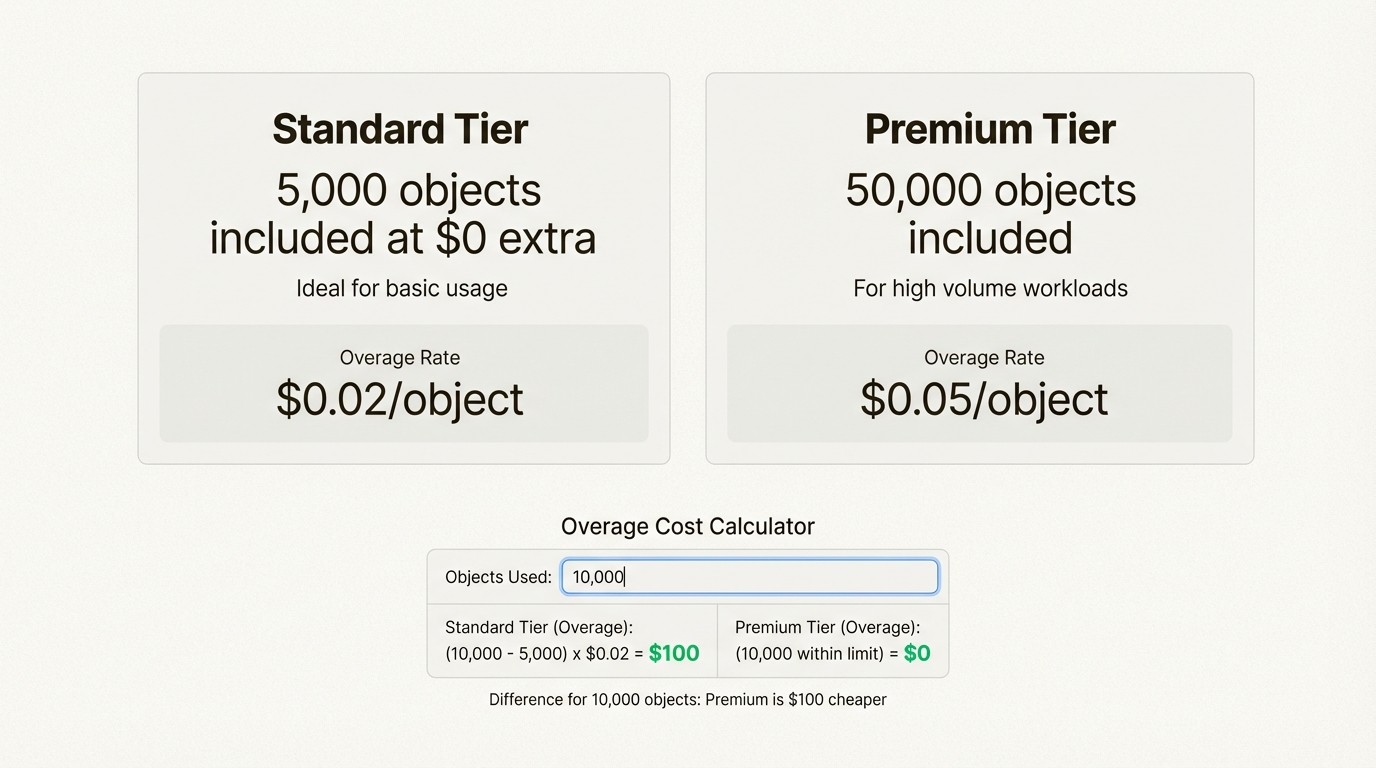Click the Objects Used input field

(x=749, y=576)
